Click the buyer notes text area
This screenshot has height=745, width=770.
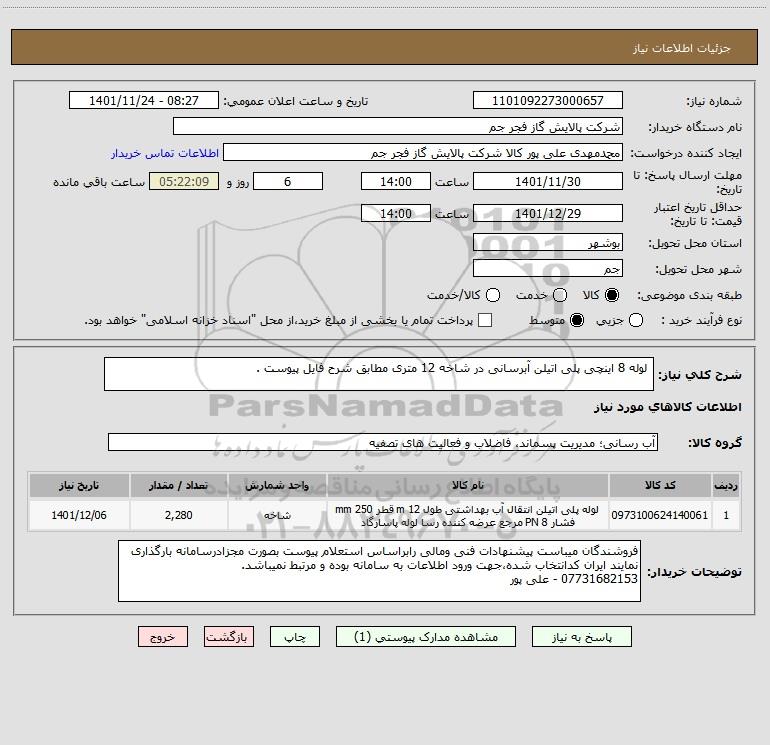pyautogui.click(x=379, y=571)
